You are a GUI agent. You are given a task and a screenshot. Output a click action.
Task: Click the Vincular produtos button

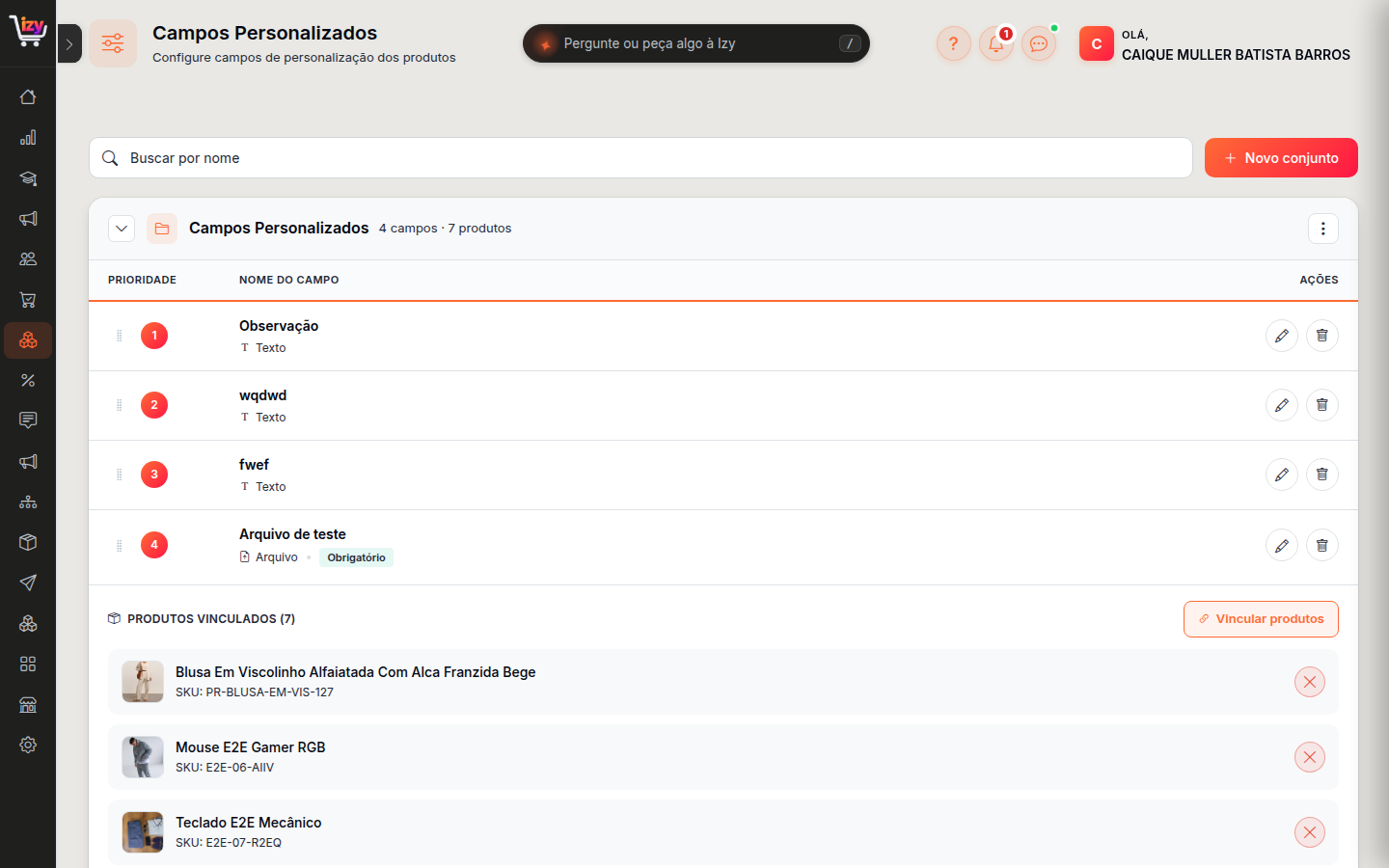(1261, 619)
